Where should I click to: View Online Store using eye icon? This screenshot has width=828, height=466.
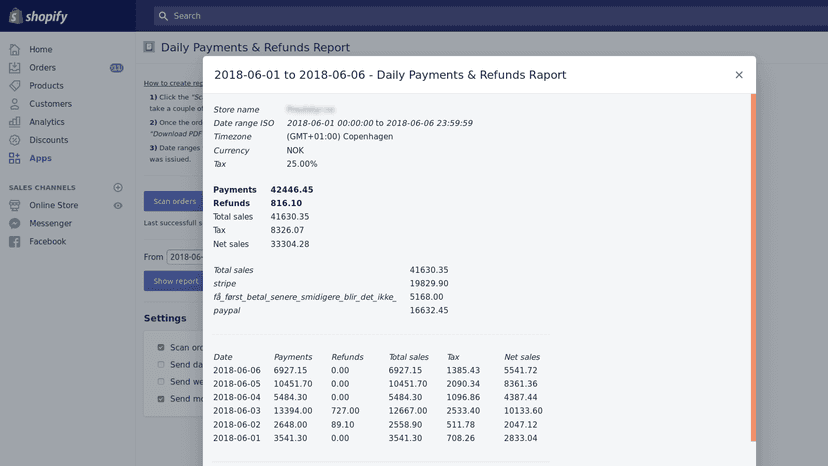pyautogui.click(x=118, y=206)
